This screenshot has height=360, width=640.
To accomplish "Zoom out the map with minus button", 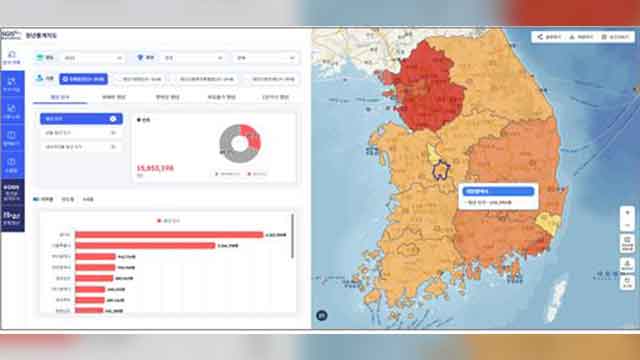I will point(627,225).
